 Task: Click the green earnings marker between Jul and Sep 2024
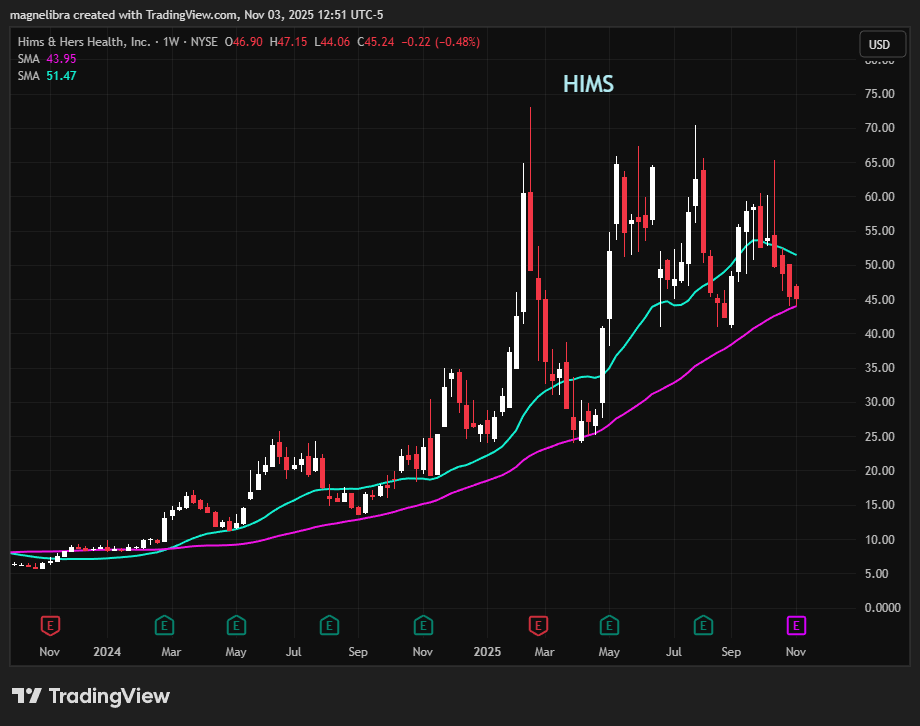[x=329, y=626]
